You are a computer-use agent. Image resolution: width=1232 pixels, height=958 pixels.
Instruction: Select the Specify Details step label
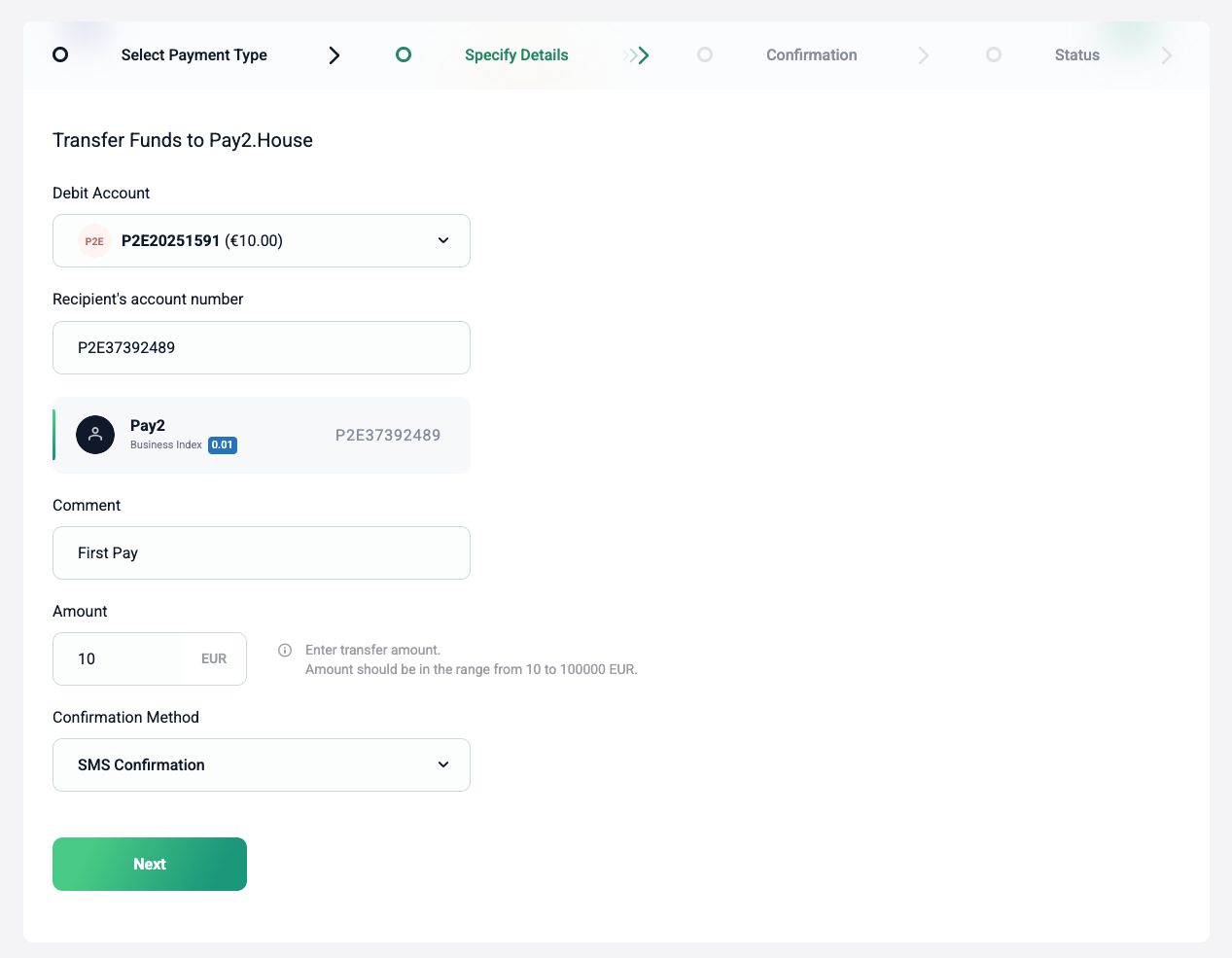pos(516,55)
